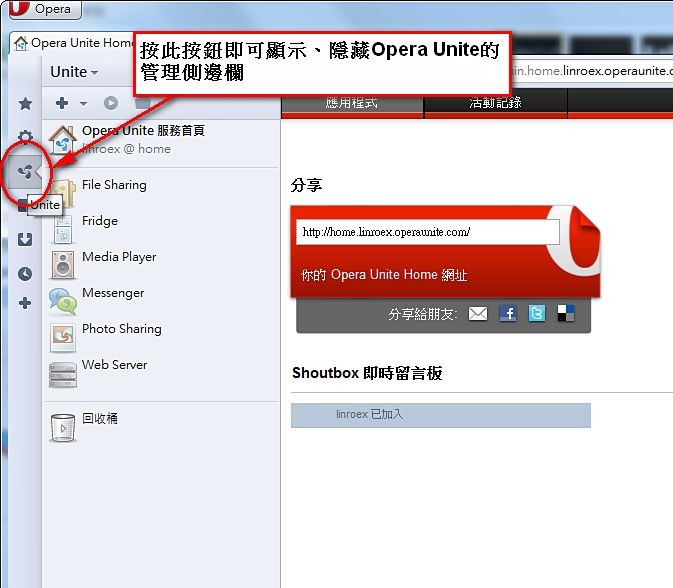Image resolution: width=673 pixels, height=588 pixels.
Task: Open the Unite panel title dropdown
Action: point(74,72)
